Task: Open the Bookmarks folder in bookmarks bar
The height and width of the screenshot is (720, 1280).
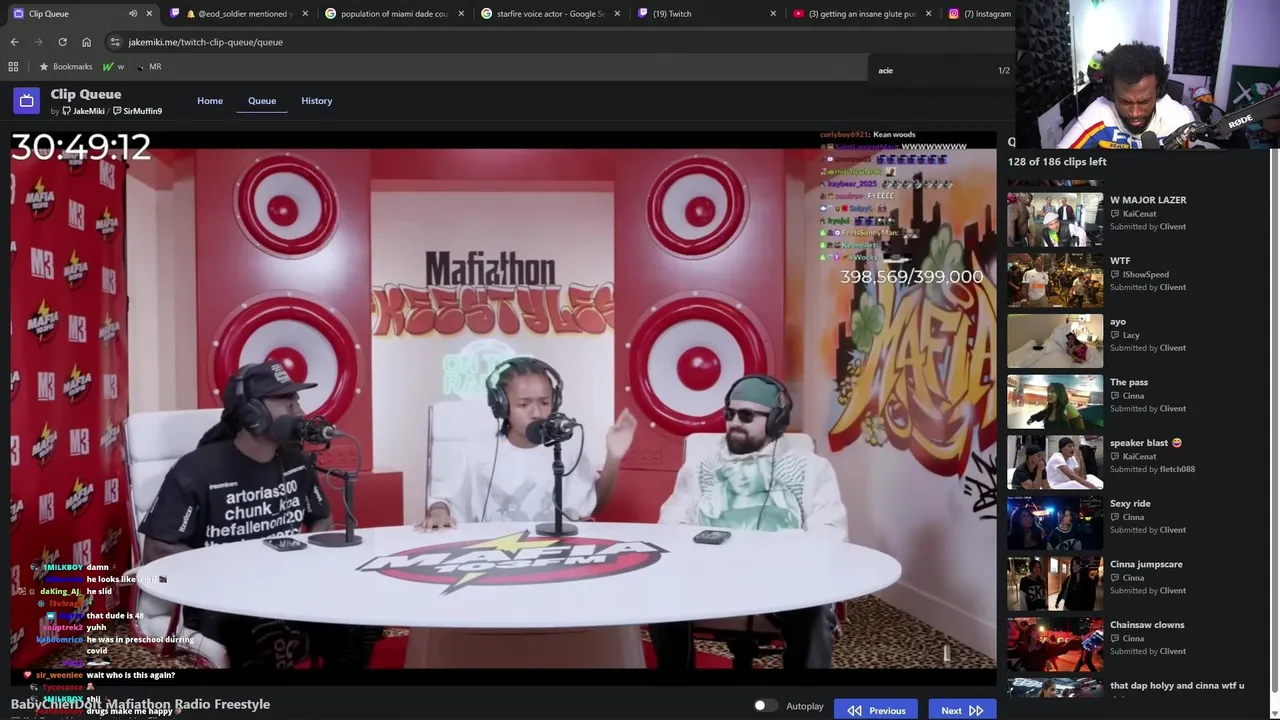Action: point(65,67)
